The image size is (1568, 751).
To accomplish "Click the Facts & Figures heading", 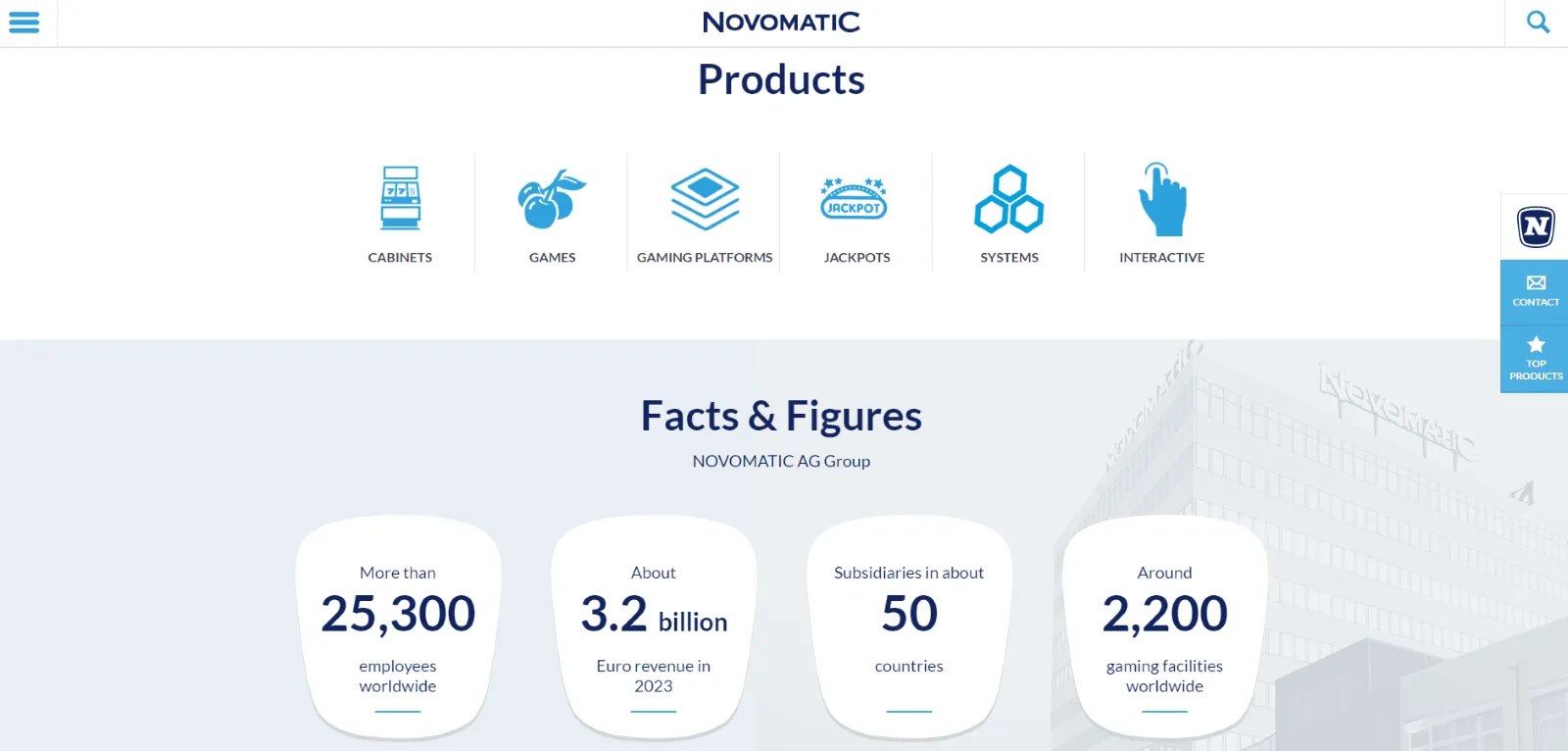I will coord(781,417).
